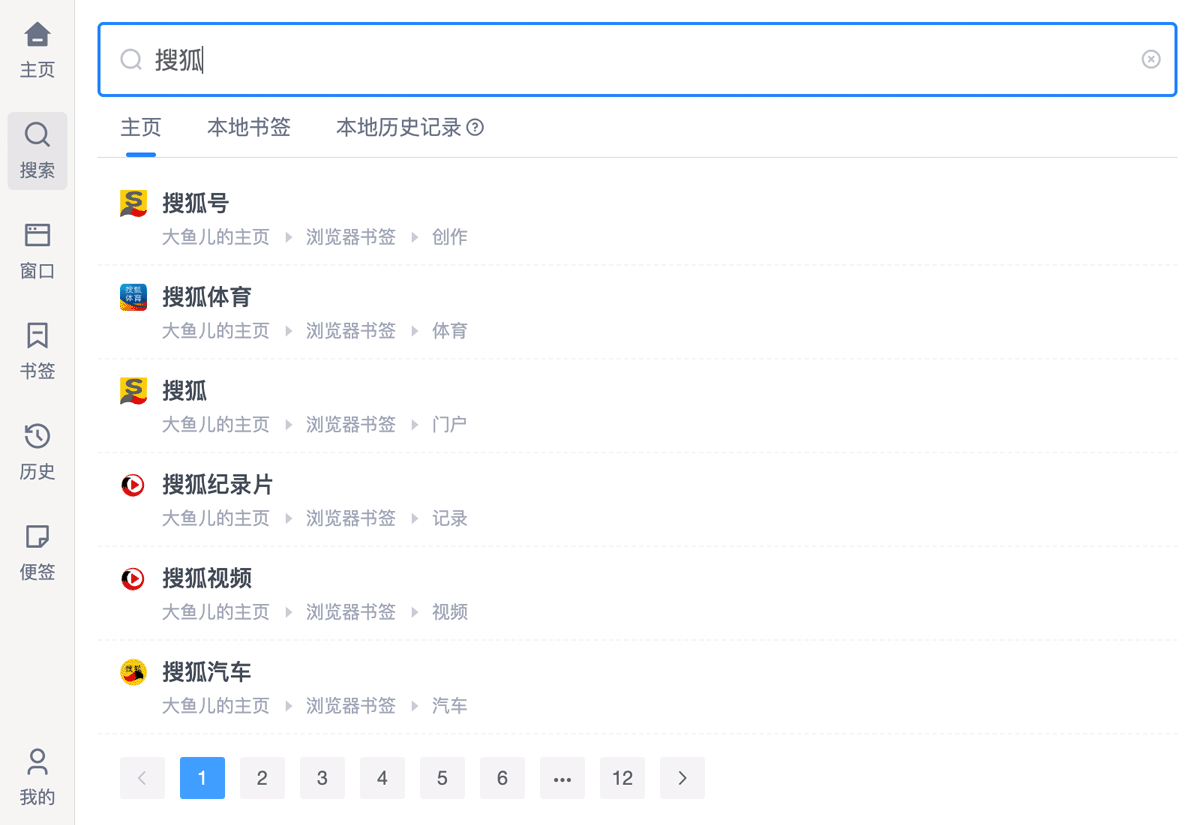1200x825 pixels.
Task: Click the 搜狐号 favicon
Action: [x=133, y=203]
